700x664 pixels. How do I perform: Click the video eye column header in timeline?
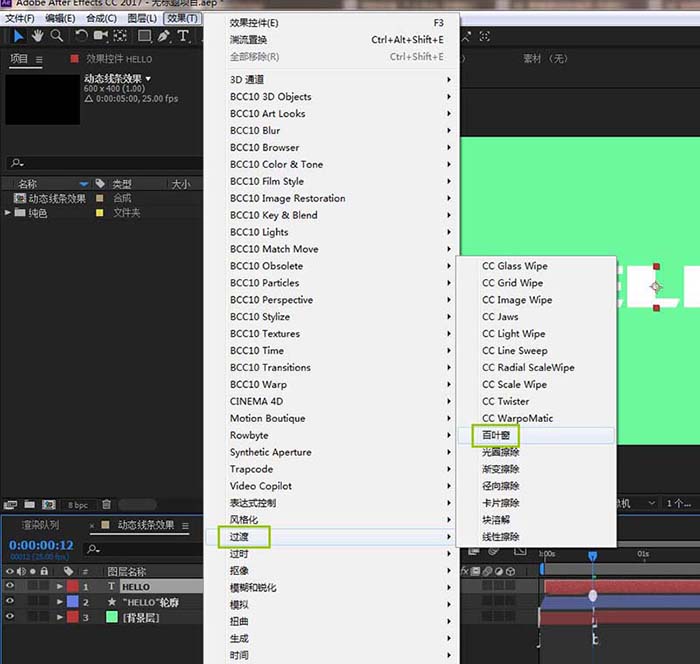pos(9,571)
